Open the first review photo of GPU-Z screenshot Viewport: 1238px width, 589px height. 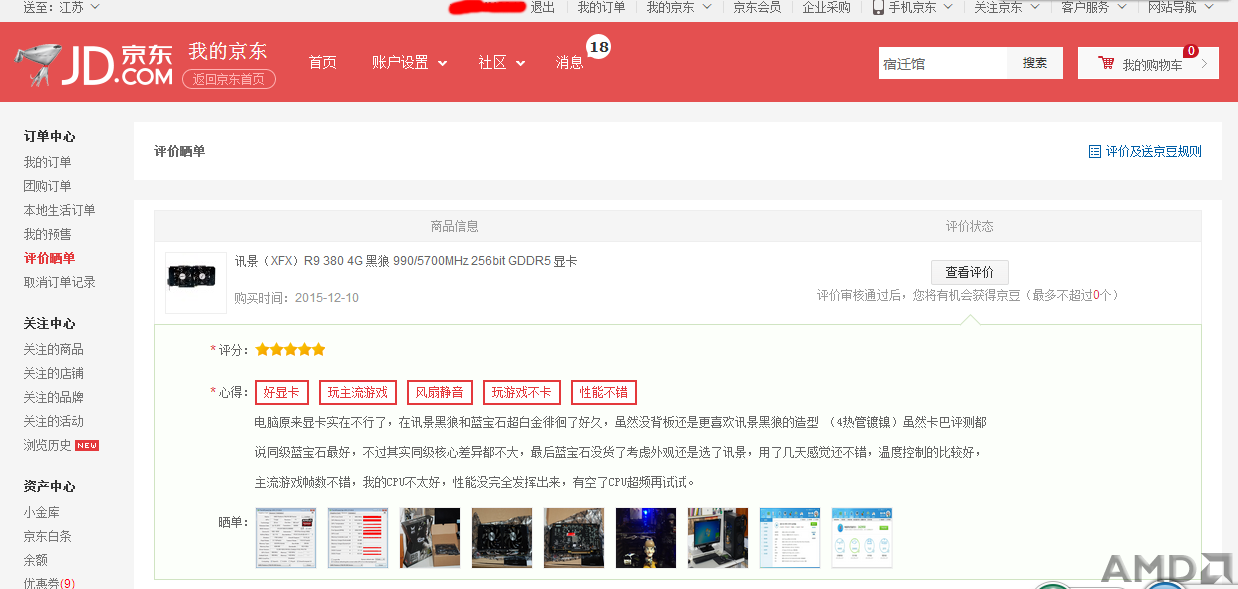point(286,538)
